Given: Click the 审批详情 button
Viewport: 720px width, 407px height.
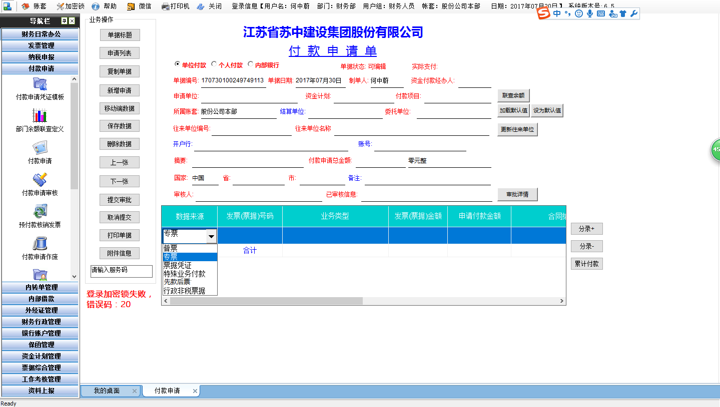Looking at the screenshot, I should click(518, 194).
